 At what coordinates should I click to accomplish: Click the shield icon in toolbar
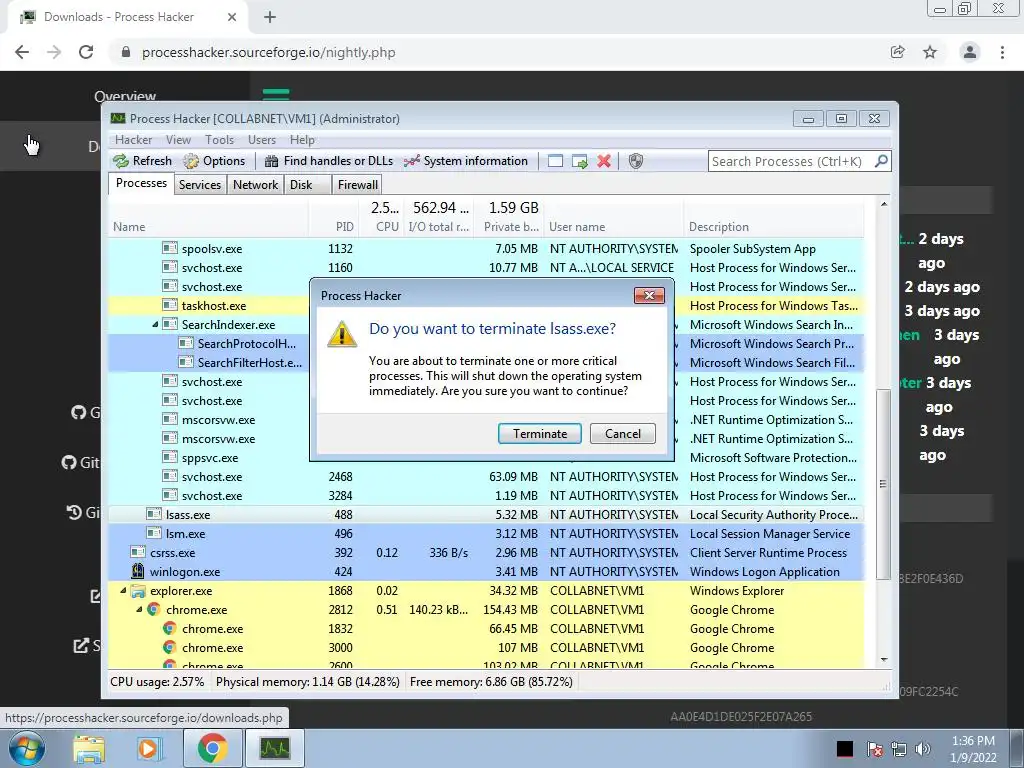point(635,161)
